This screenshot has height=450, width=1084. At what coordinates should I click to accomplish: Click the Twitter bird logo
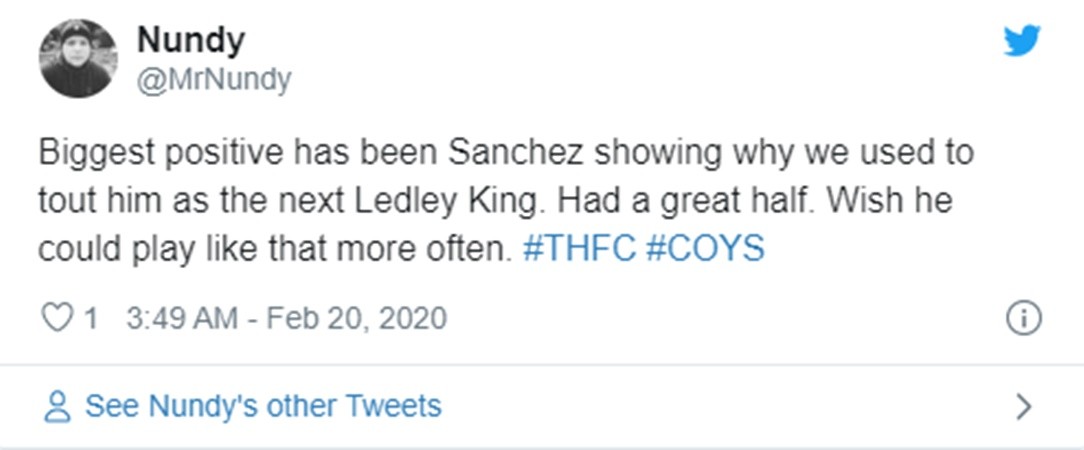1022,41
